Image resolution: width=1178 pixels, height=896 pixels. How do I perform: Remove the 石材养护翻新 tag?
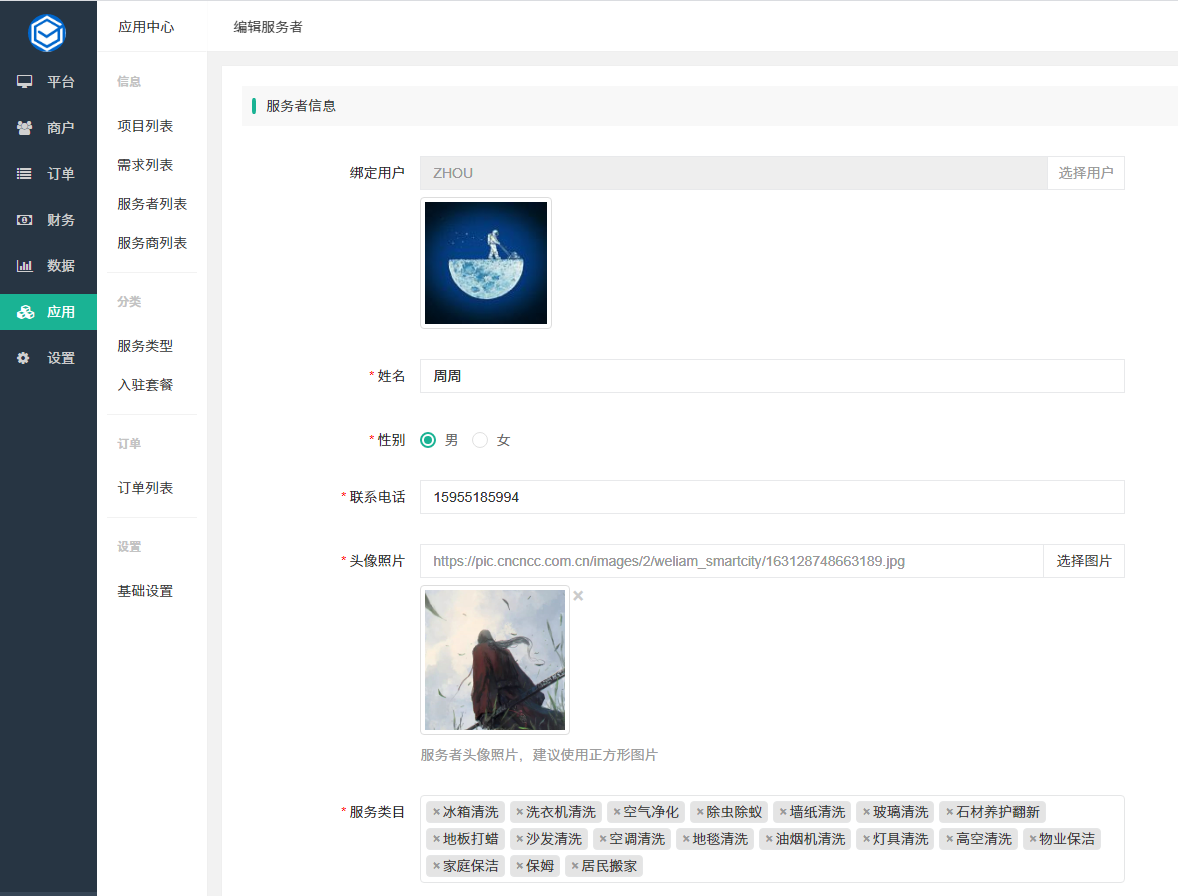[x=950, y=812]
